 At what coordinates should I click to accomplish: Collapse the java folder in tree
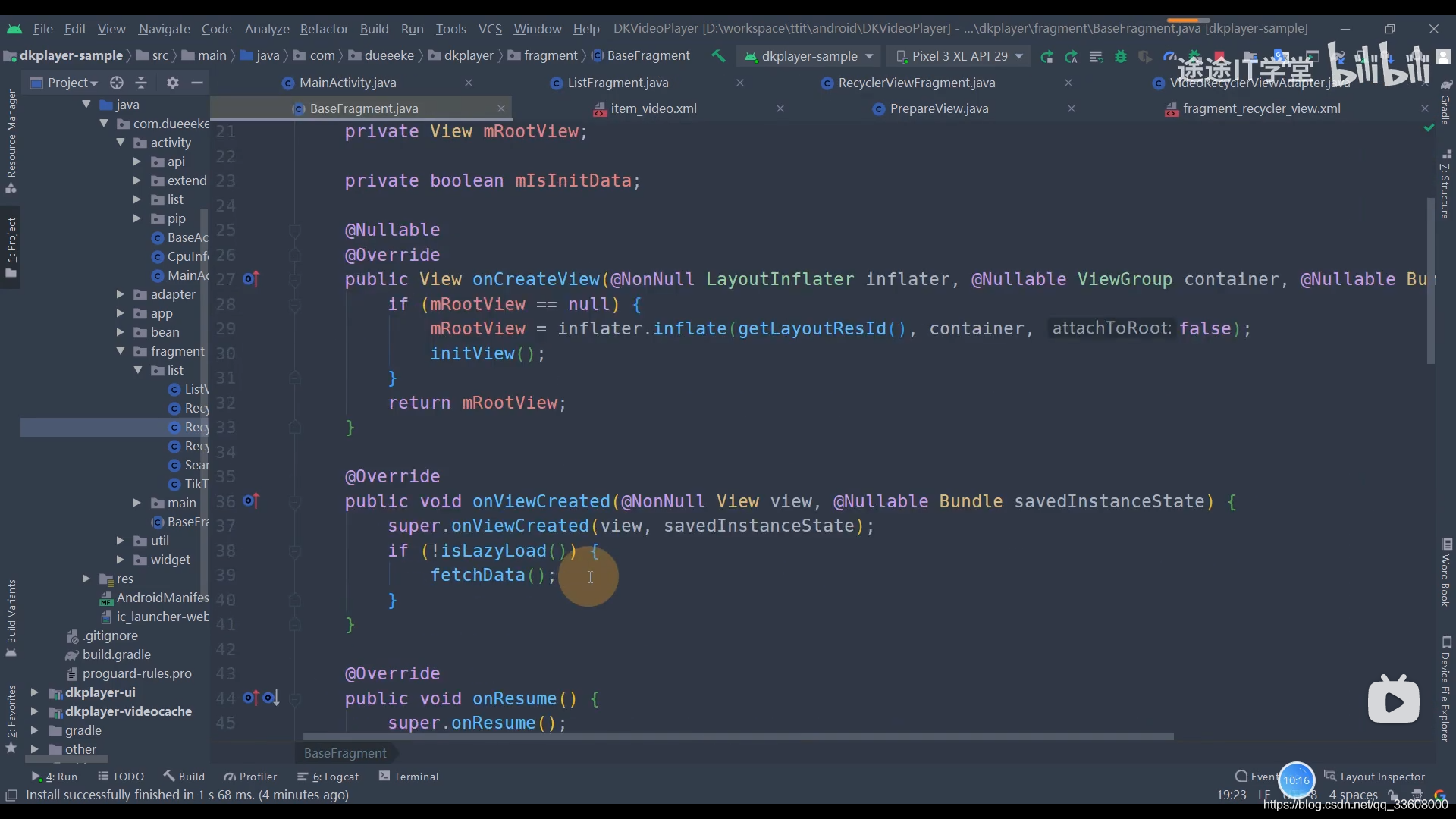tap(86, 105)
